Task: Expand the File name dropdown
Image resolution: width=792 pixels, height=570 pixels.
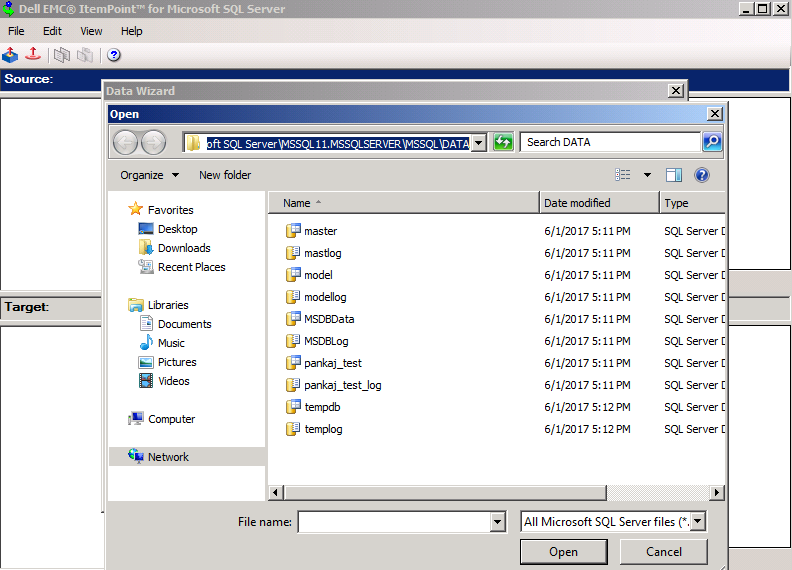Action: (x=498, y=522)
